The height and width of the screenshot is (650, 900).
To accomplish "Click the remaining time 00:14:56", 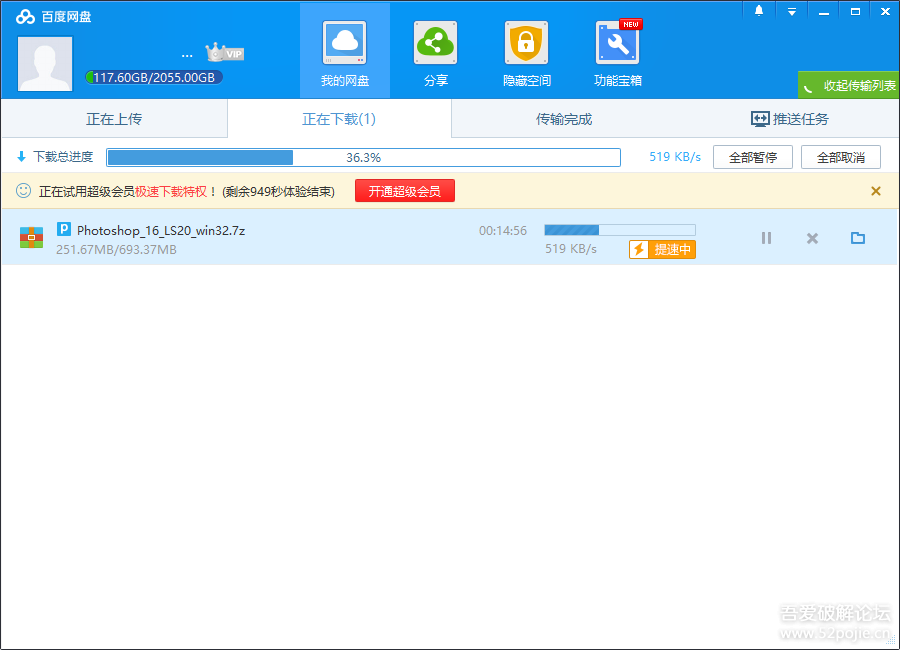I will 503,230.
